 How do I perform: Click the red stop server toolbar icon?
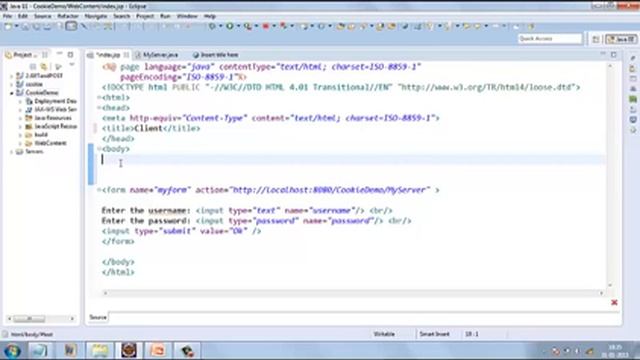[x=266, y=27]
